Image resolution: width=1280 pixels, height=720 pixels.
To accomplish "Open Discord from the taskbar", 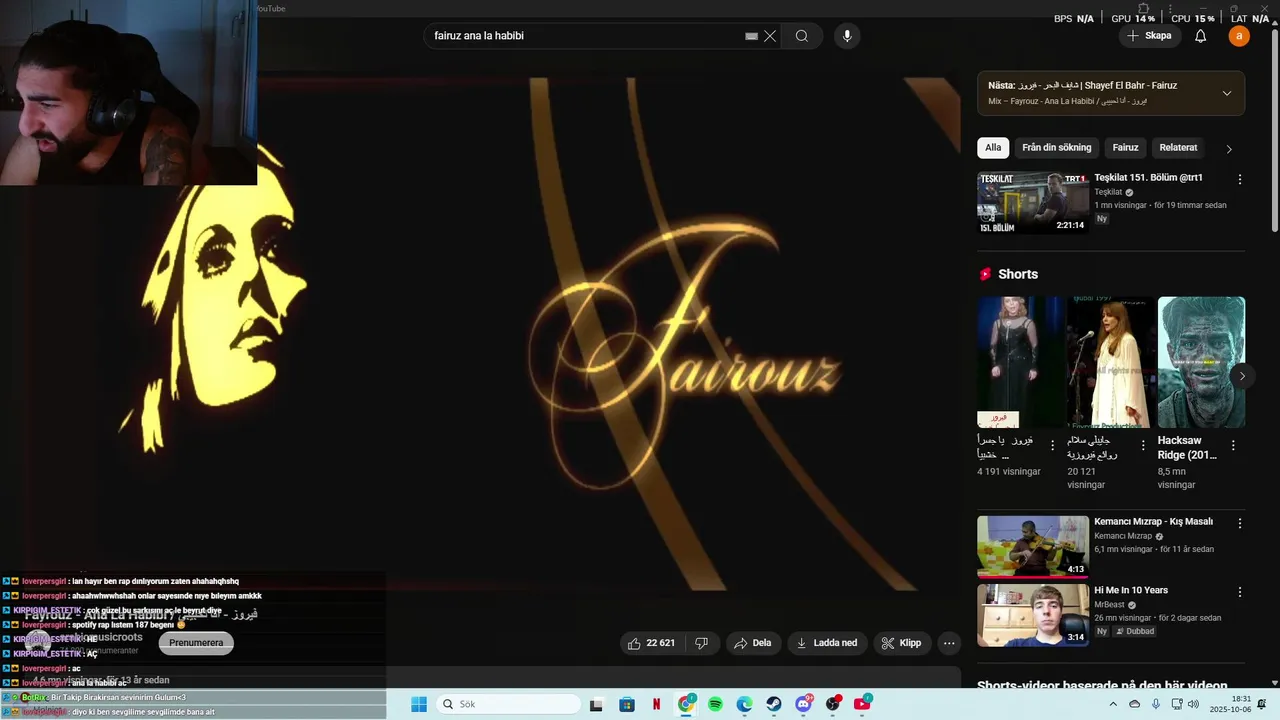I will tap(803, 704).
